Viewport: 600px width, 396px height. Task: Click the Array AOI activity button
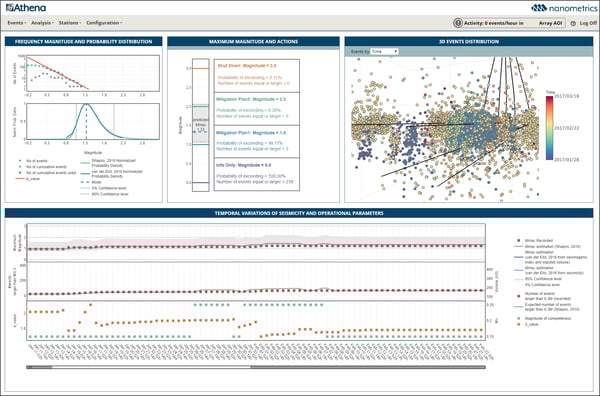pos(549,23)
